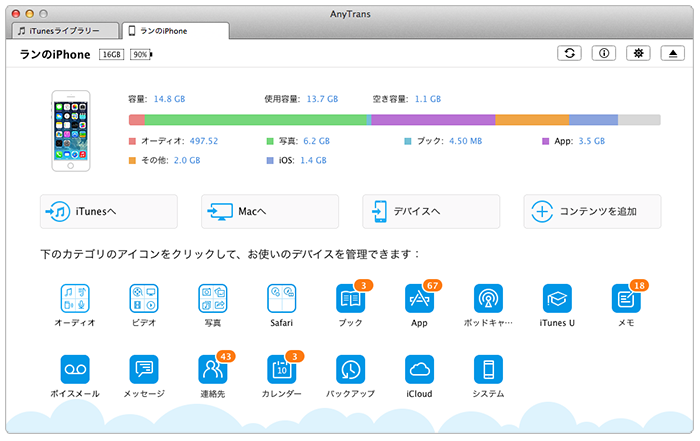
Task: Click the green 写真 legend swatch
Action: click(270, 141)
